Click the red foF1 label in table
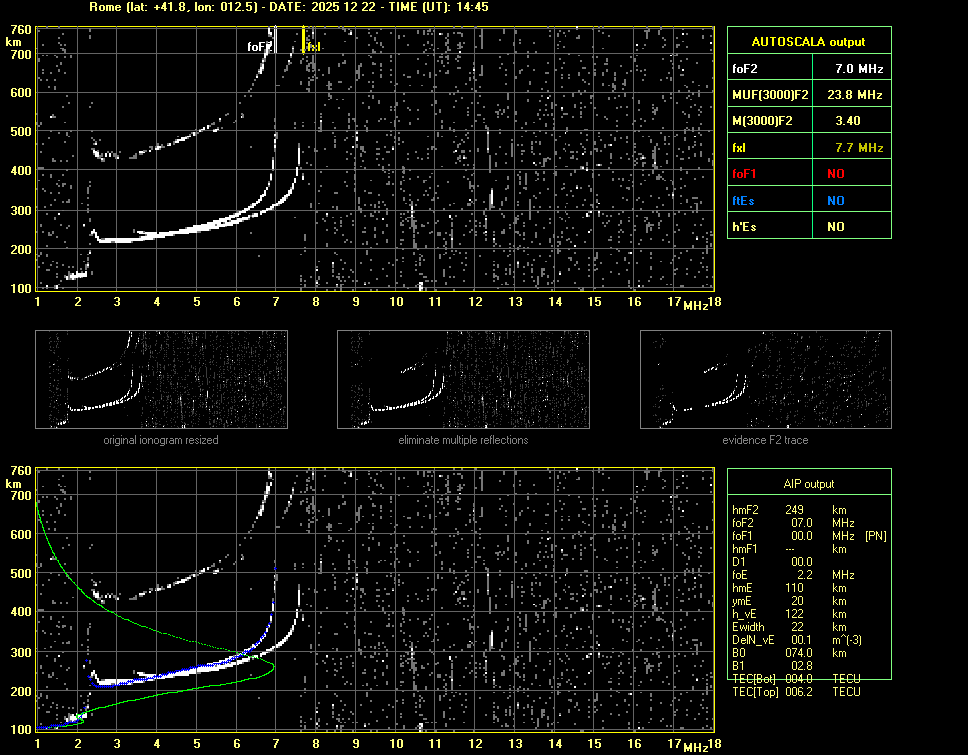 click(x=746, y=173)
